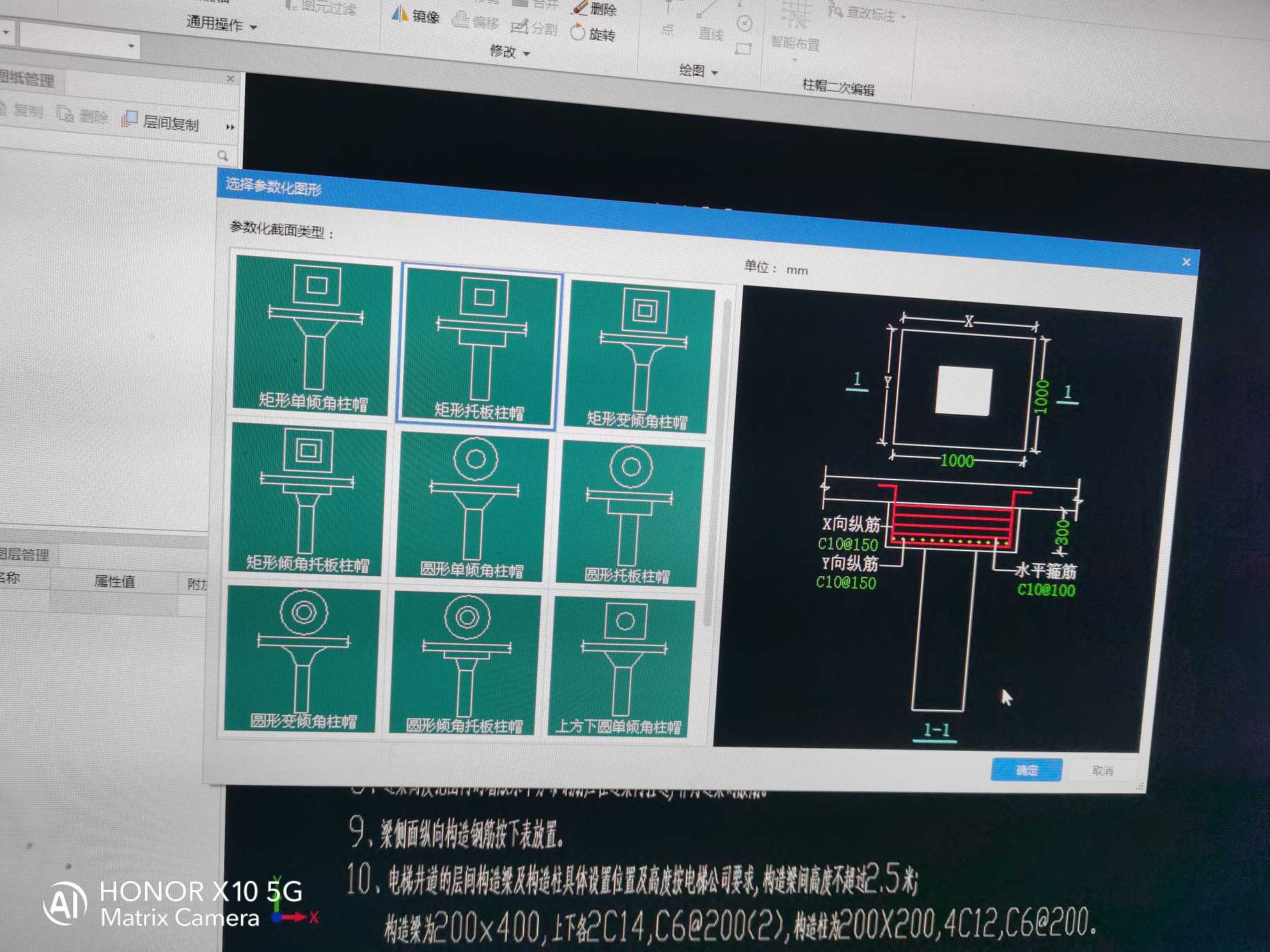Select the 圆形倾角托板柱帽 thumbnail

coord(464,663)
